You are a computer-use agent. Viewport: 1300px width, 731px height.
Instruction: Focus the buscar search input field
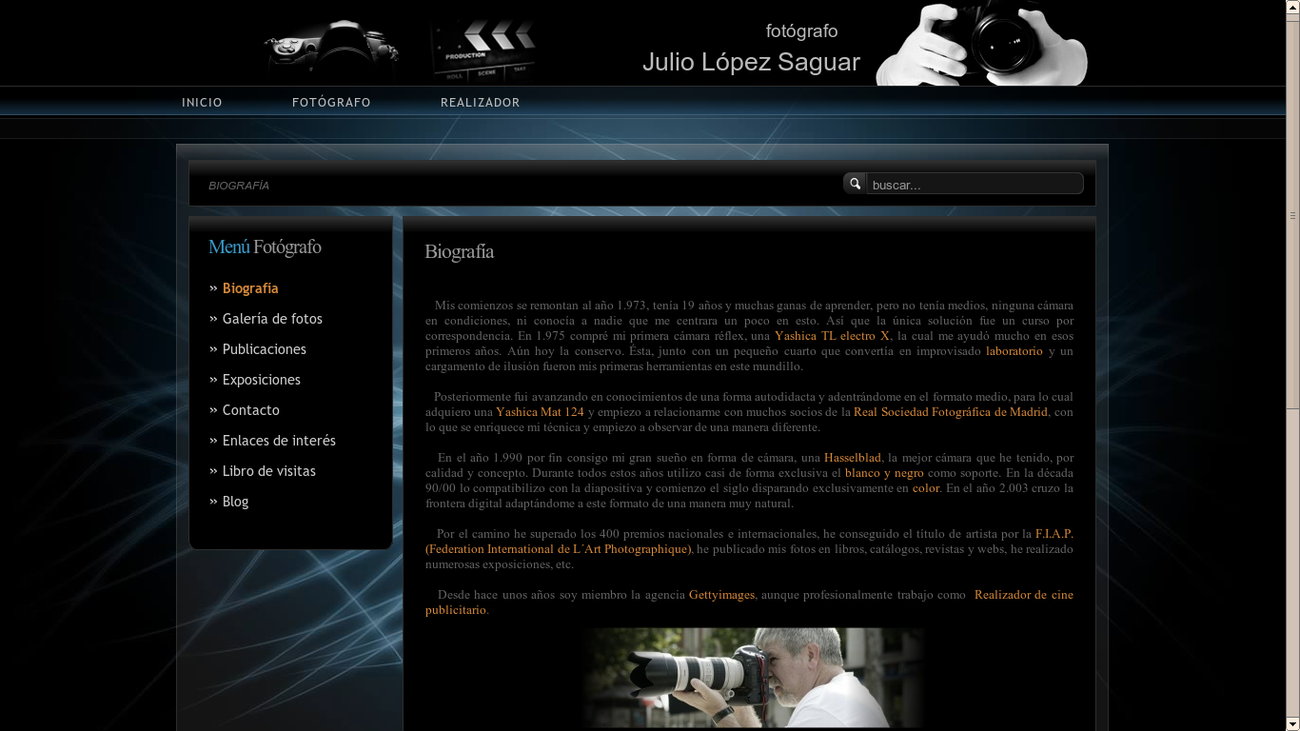973,184
